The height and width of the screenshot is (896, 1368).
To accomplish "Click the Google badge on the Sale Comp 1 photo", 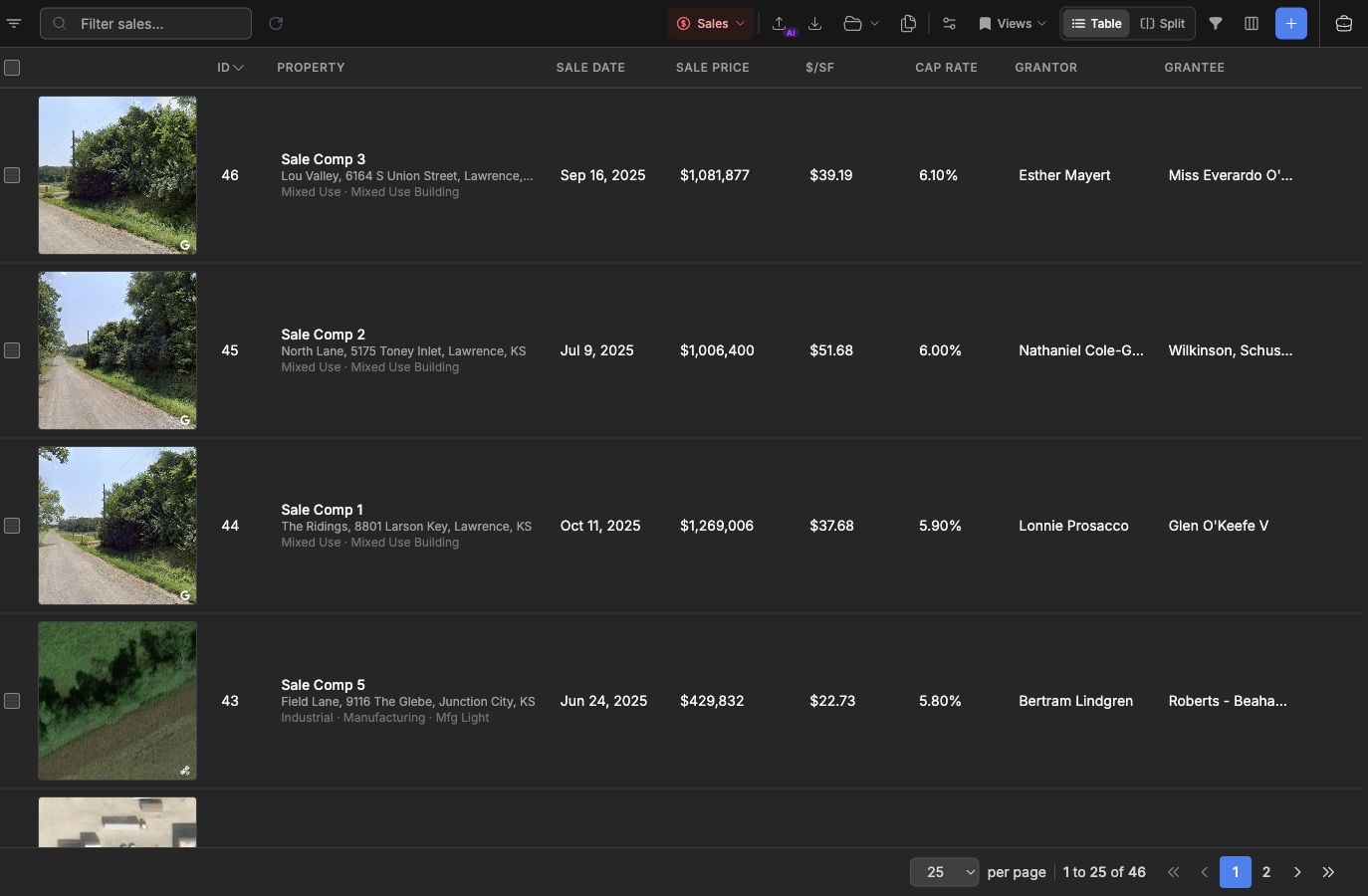I will pos(185,595).
